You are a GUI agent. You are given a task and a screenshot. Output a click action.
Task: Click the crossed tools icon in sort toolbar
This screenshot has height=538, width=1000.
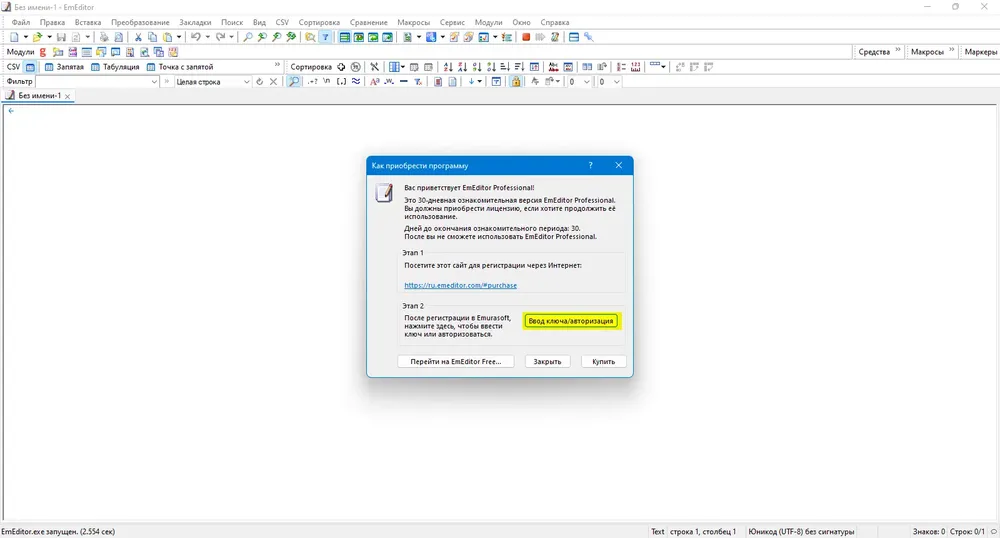click(x=374, y=66)
